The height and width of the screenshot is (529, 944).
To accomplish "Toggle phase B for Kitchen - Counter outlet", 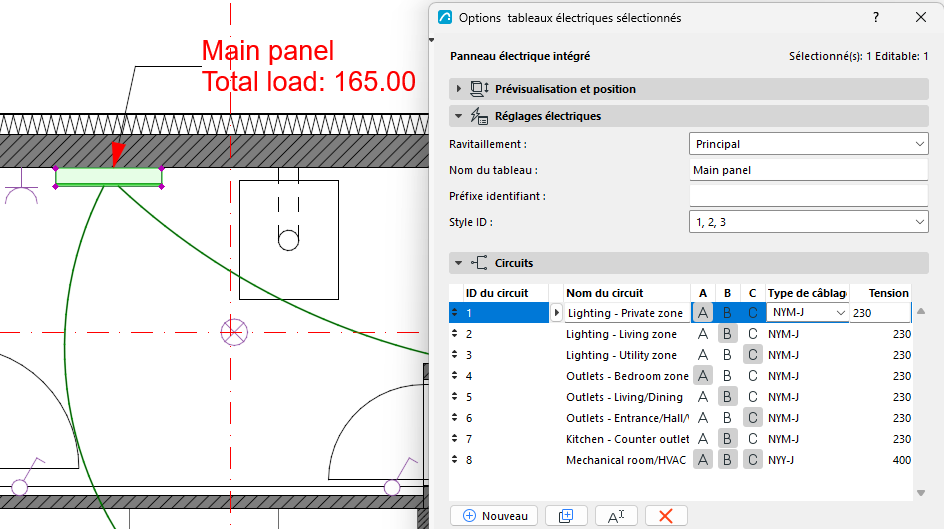I will [x=727, y=439].
